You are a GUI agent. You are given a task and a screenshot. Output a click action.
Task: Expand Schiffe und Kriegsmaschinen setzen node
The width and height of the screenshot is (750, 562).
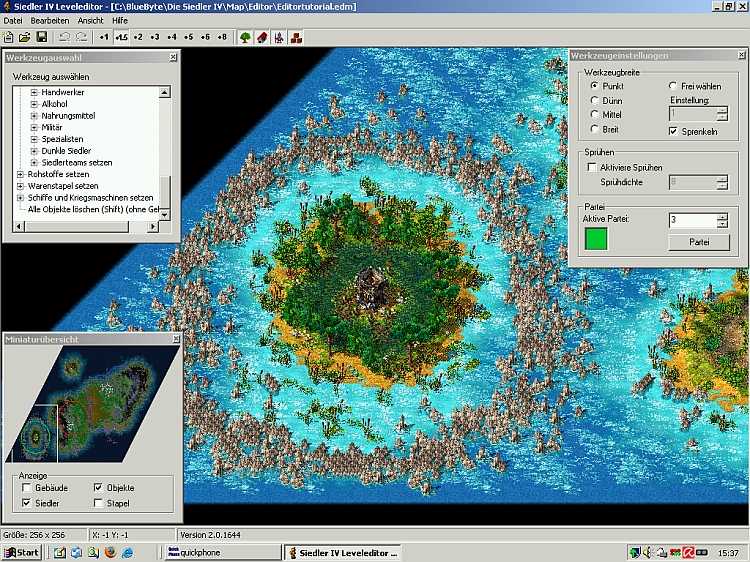(20, 198)
